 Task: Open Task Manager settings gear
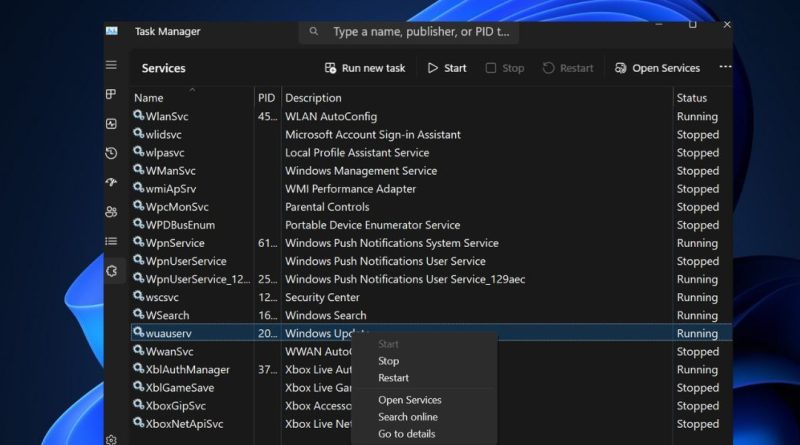[111, 439]
